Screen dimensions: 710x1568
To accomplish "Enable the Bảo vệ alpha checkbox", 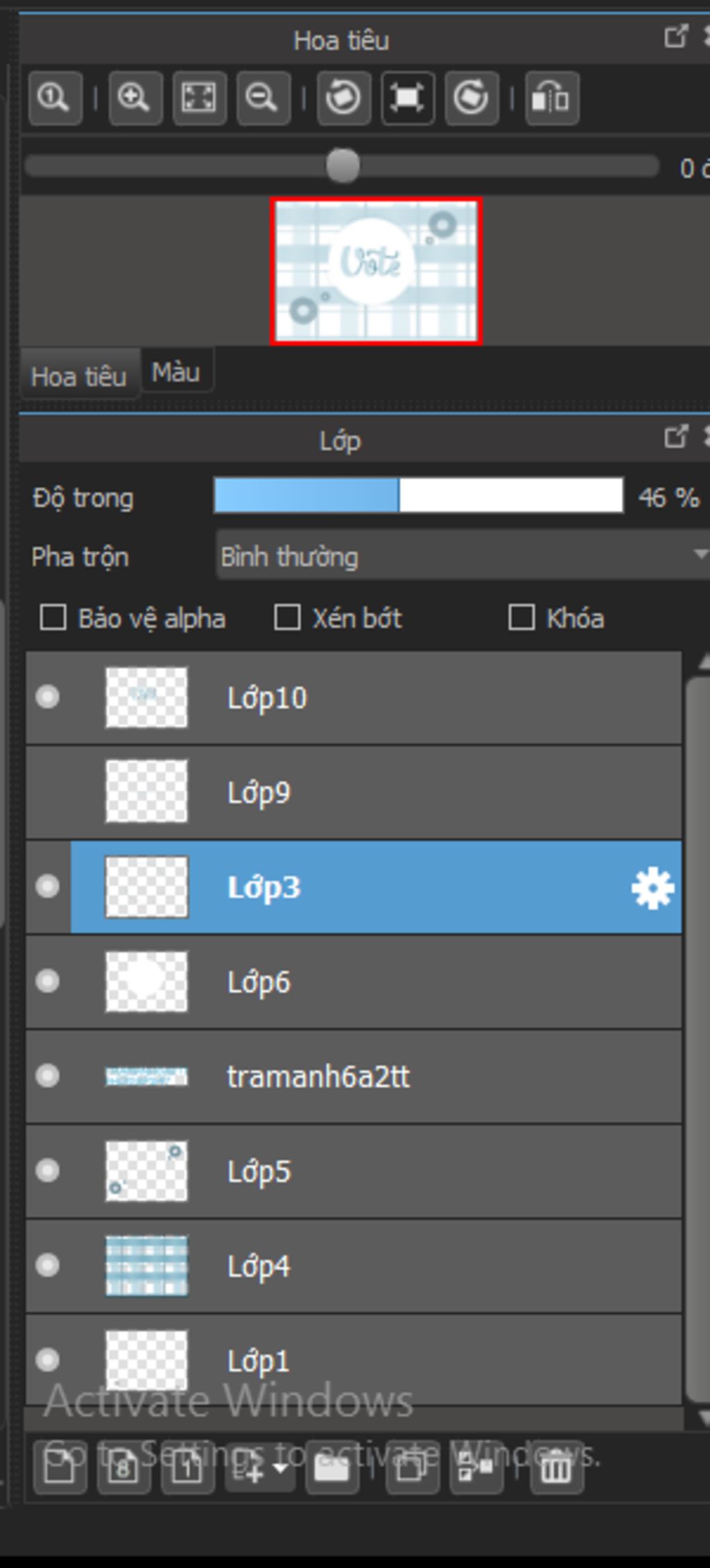I will [x=54, y=617].
